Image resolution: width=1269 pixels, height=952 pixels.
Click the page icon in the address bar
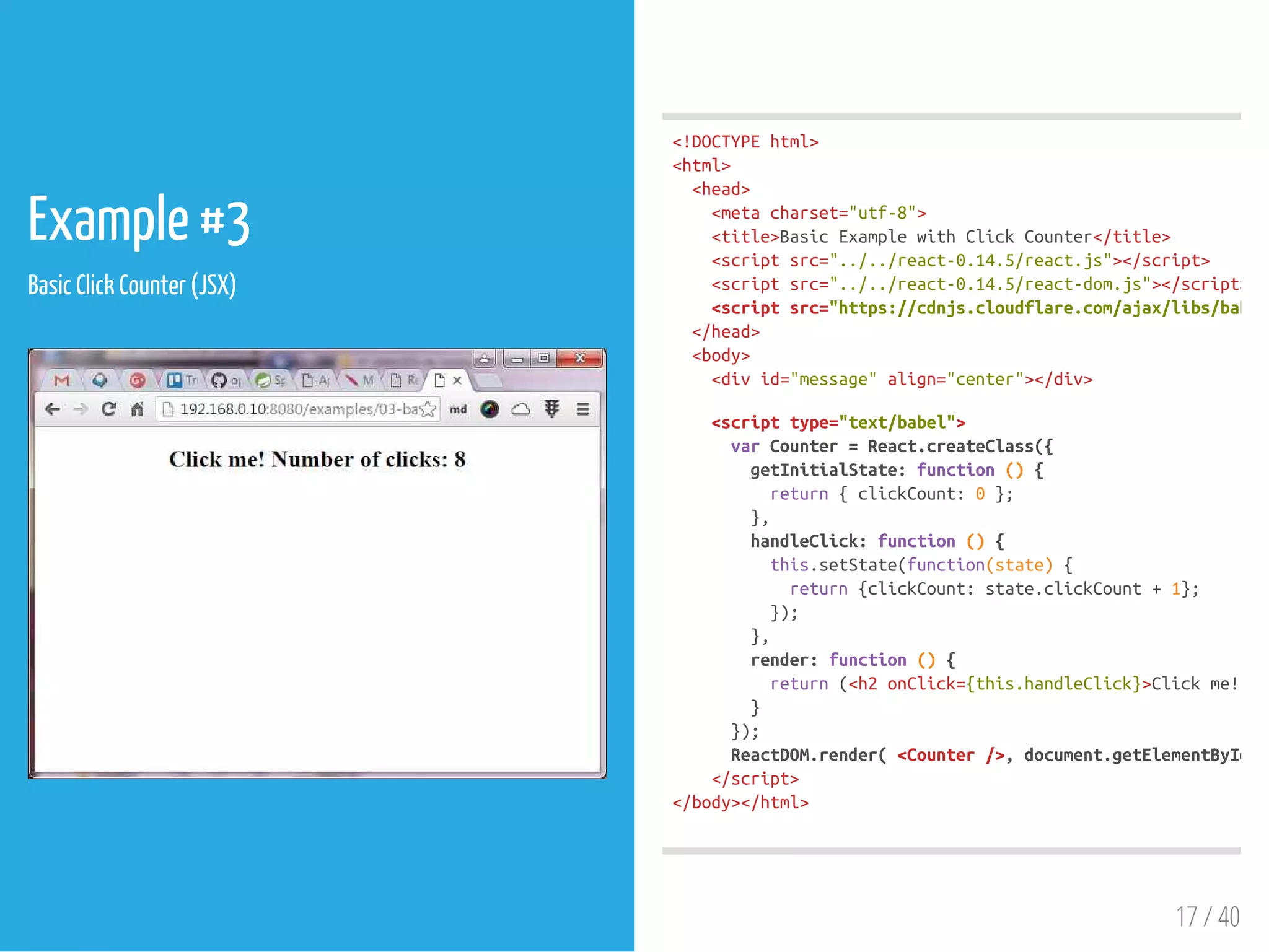pos(167,409)
